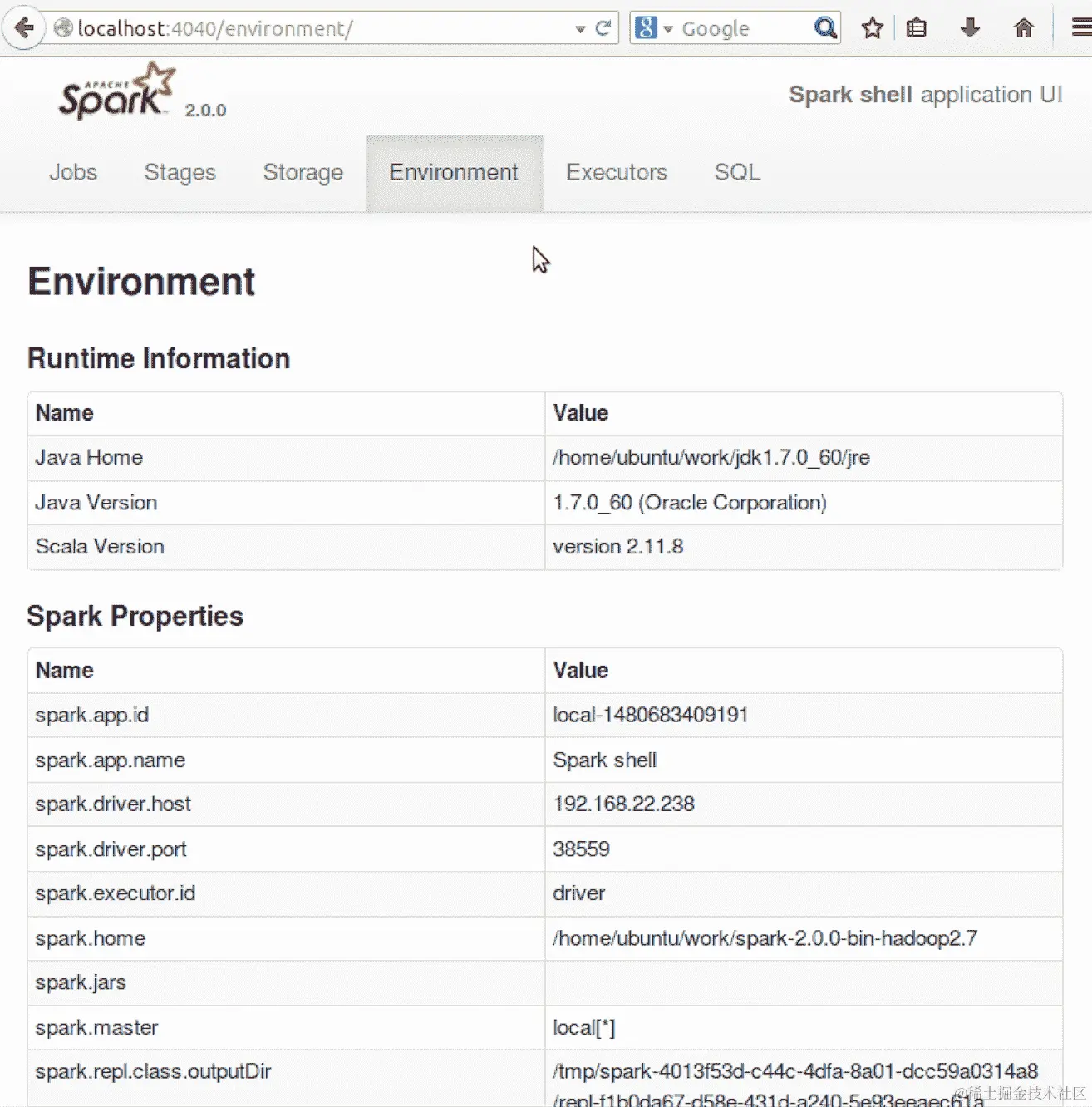Screen dimensions: 1092x1107
Task: Click the magnifier search icon
Action: coord(824,28)
